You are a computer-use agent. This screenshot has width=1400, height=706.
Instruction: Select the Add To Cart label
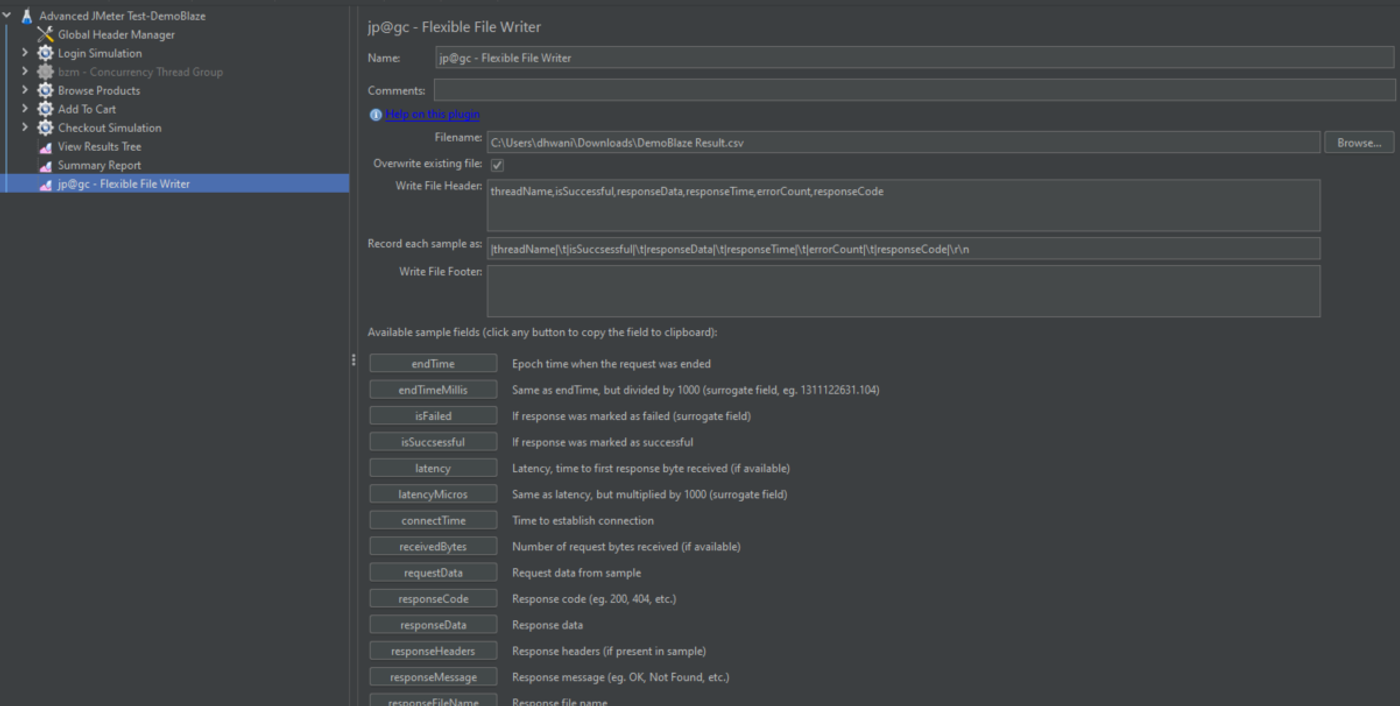click(x=87, y=109)
